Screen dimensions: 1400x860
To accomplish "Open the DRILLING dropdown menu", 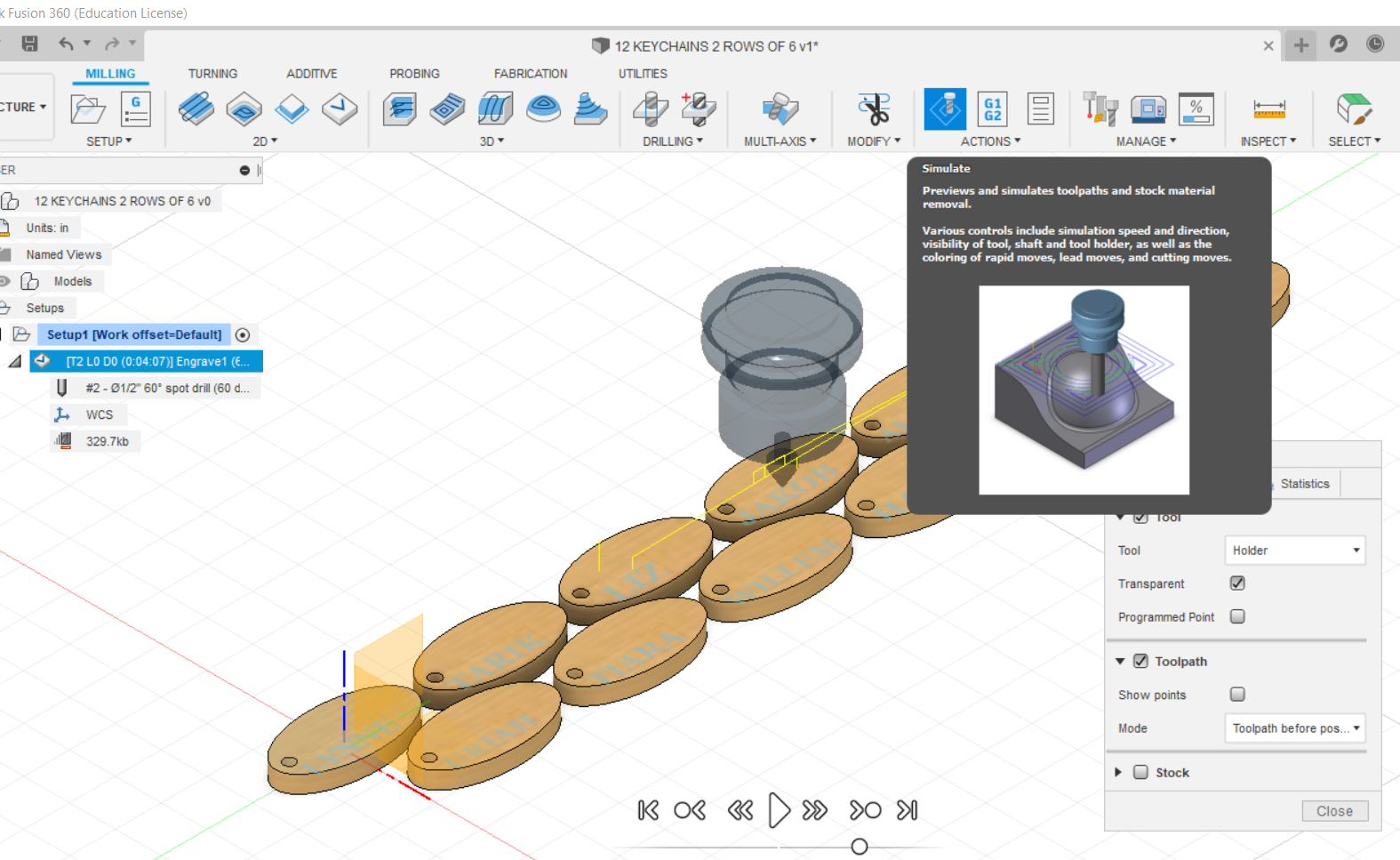I will click(673, 141).
